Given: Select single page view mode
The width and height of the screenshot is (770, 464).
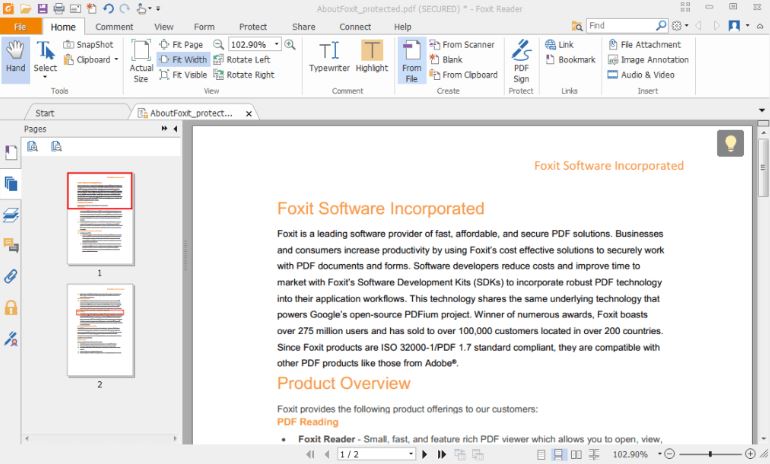Looking at the screenshot, I should tap(541, 454).
